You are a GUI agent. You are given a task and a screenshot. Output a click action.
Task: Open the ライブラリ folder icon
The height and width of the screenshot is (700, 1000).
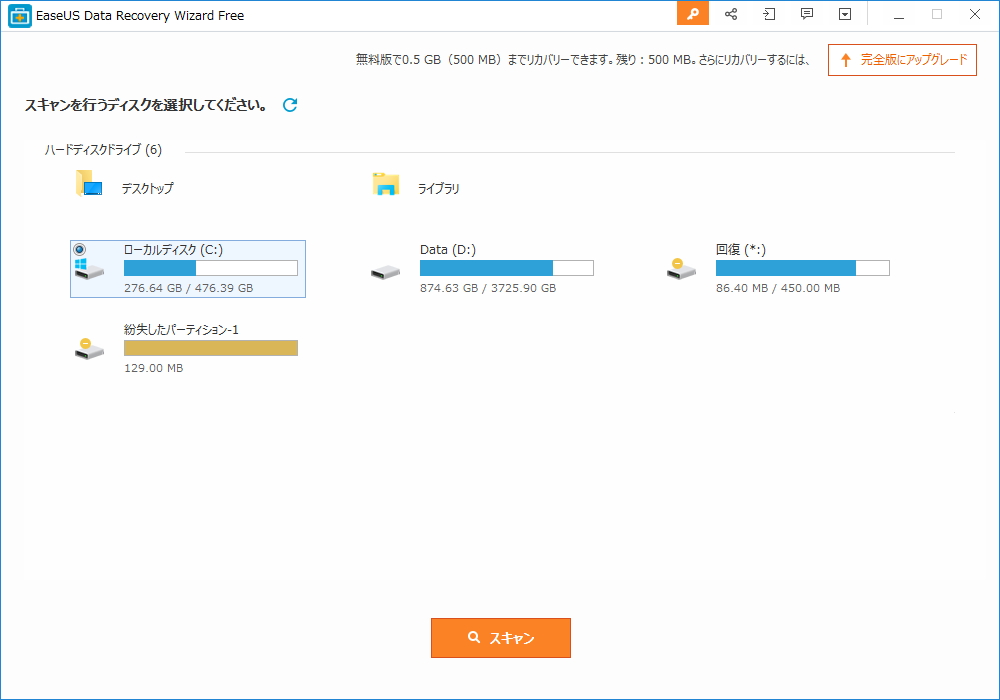[x=385, y=184]
